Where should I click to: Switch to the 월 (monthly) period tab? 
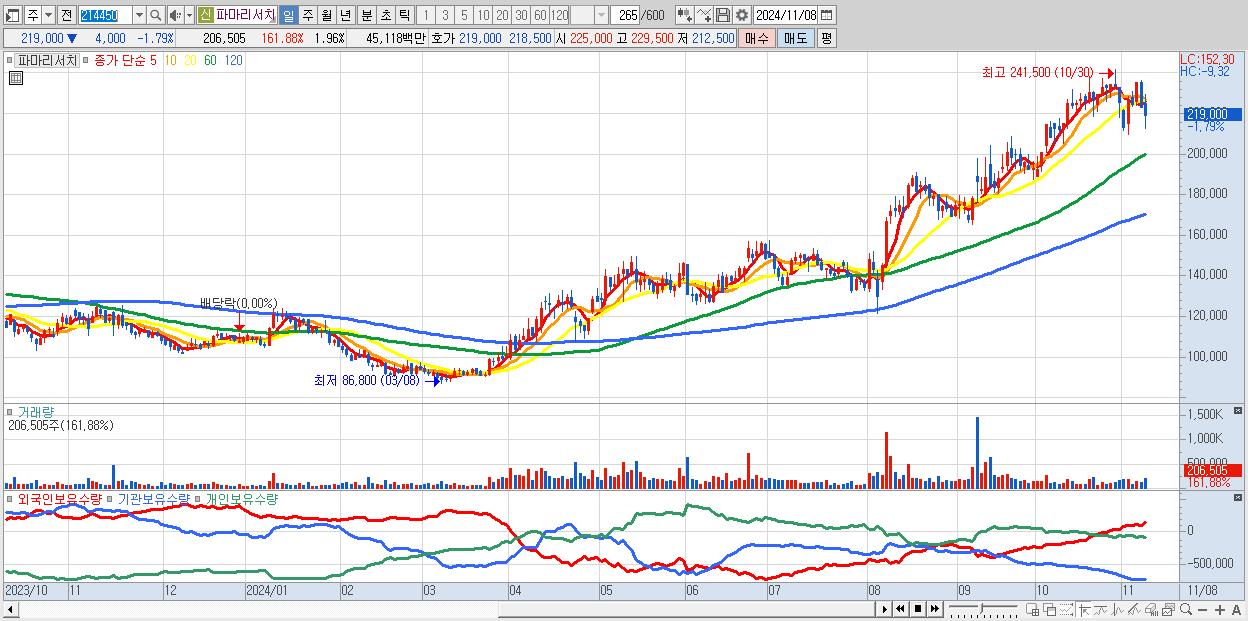point(326,15)
